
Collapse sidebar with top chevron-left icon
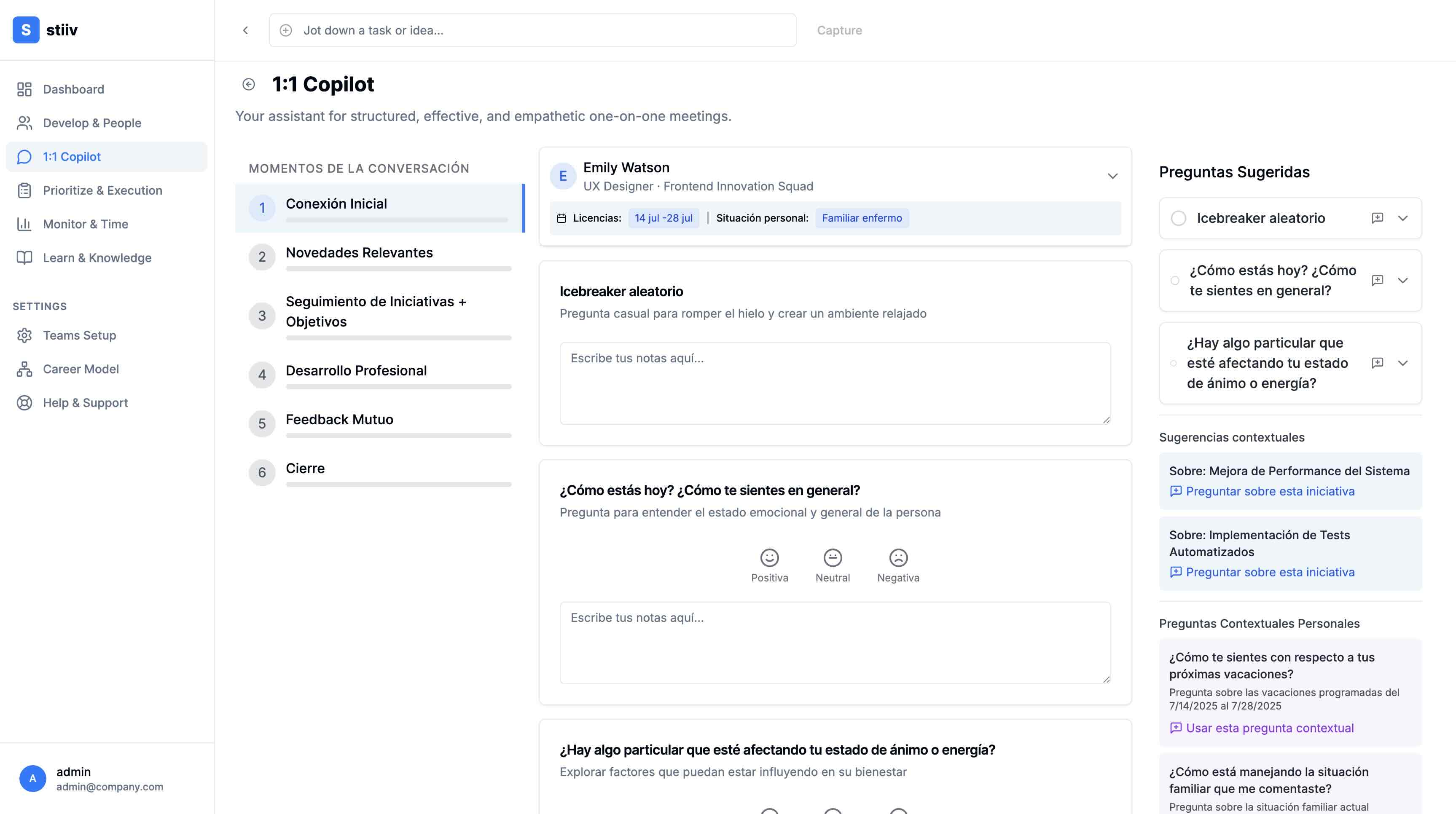click(245, 30)
